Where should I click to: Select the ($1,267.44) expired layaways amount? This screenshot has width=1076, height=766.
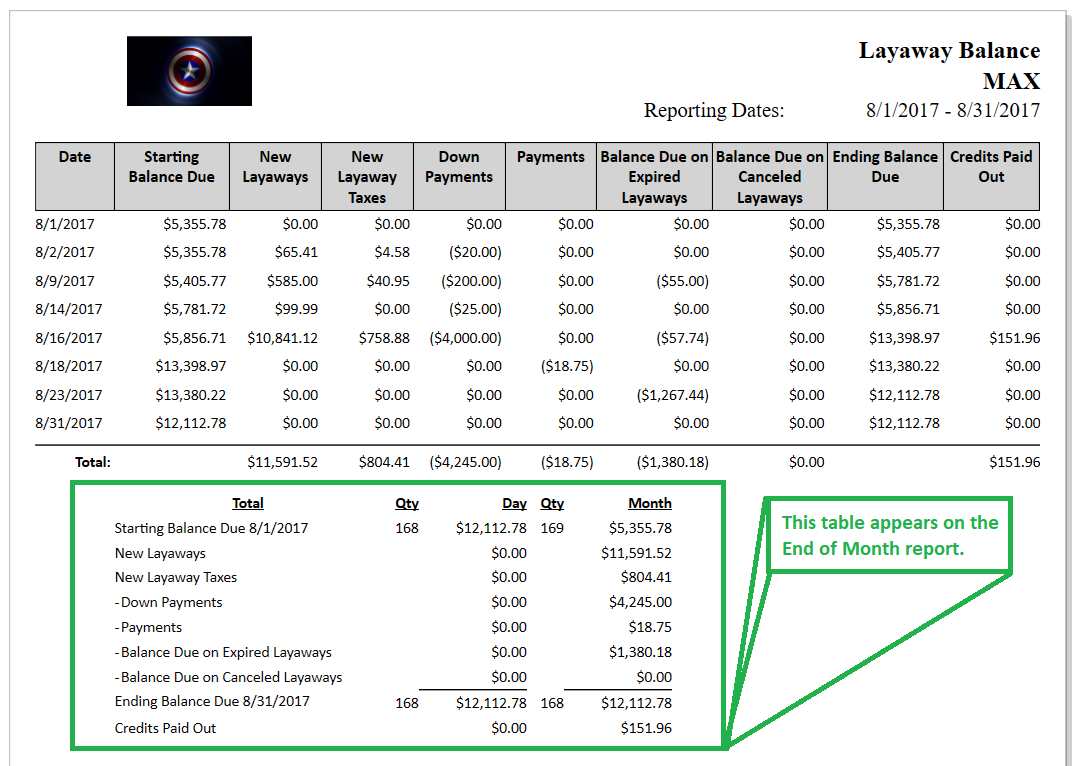[672, 395]
